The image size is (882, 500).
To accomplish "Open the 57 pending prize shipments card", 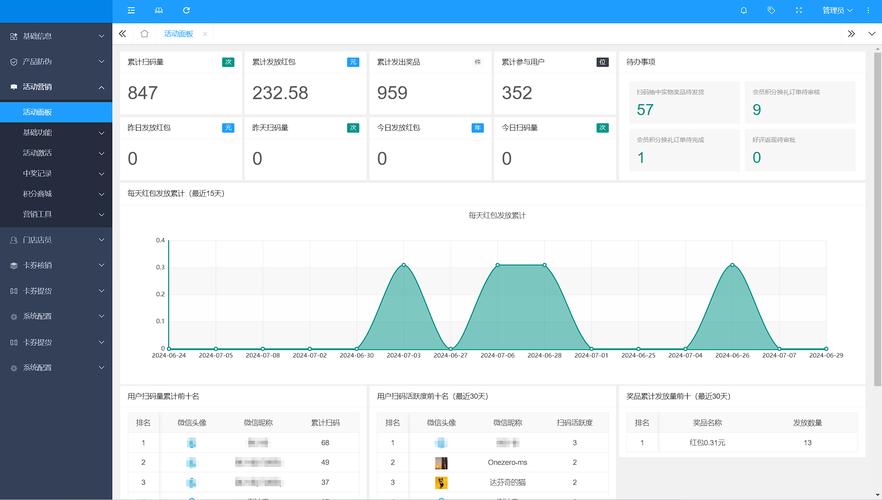I will coord(684,102).
